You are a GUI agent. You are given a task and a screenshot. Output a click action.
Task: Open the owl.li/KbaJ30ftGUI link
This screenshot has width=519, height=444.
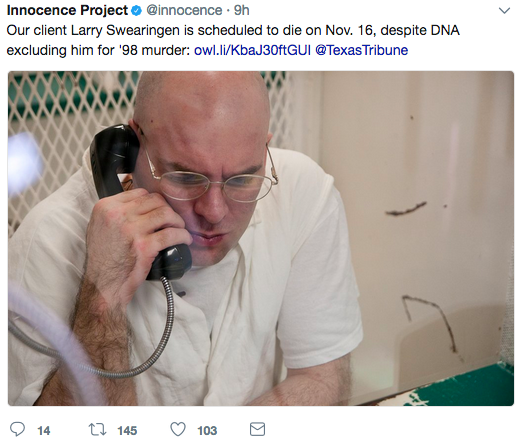252,50
